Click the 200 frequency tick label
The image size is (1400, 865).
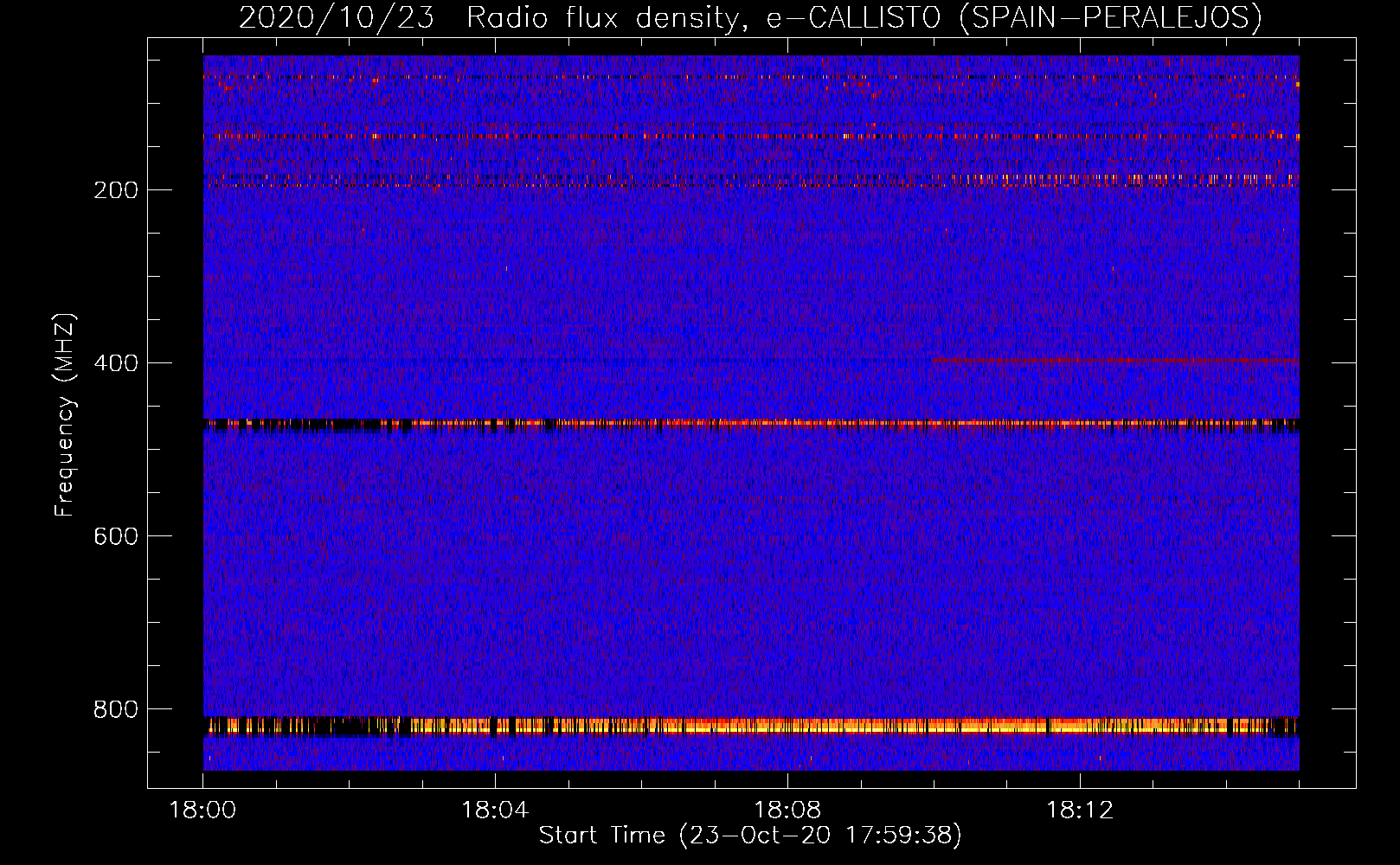[116, 190]
